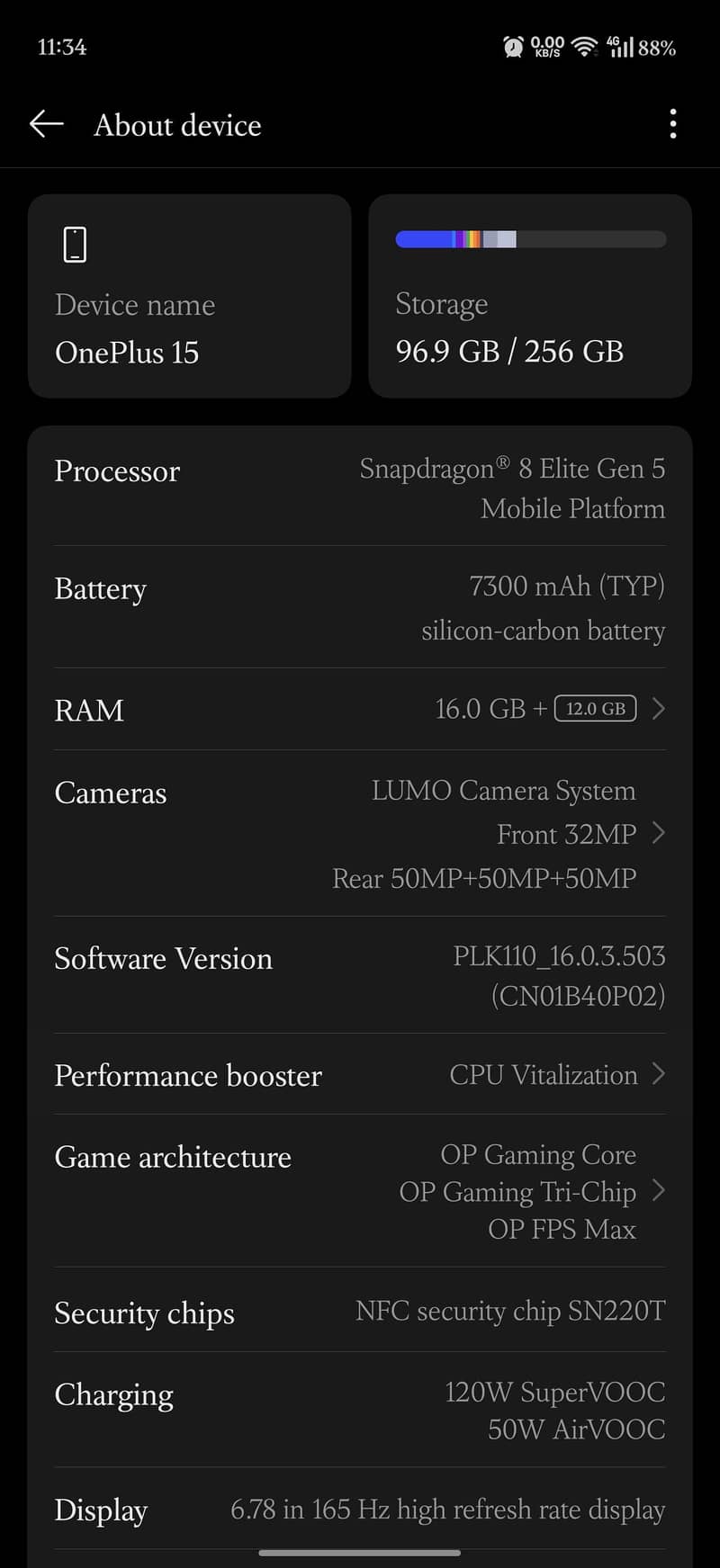This screenshot has height=1568, width=720.
Task: Tap the phone icon on Device name card
Action: [x=75, y=243]
